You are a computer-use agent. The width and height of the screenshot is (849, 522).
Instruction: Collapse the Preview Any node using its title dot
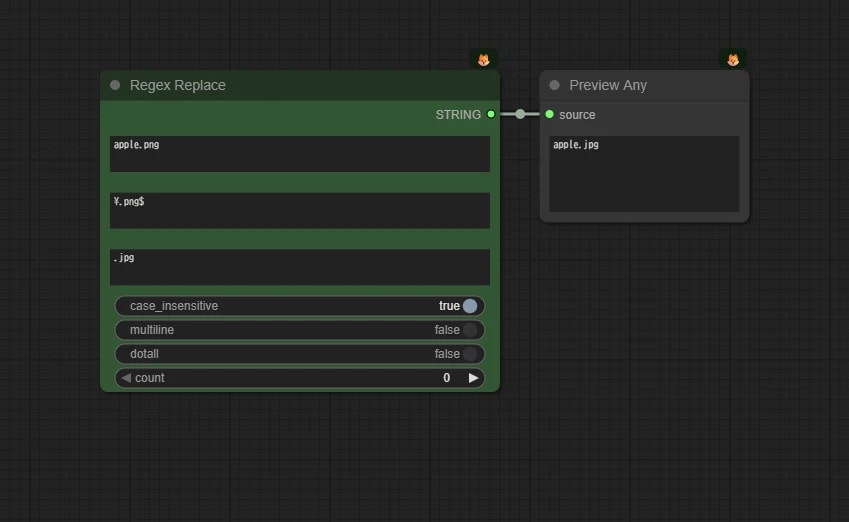click(x=554, y=85)
